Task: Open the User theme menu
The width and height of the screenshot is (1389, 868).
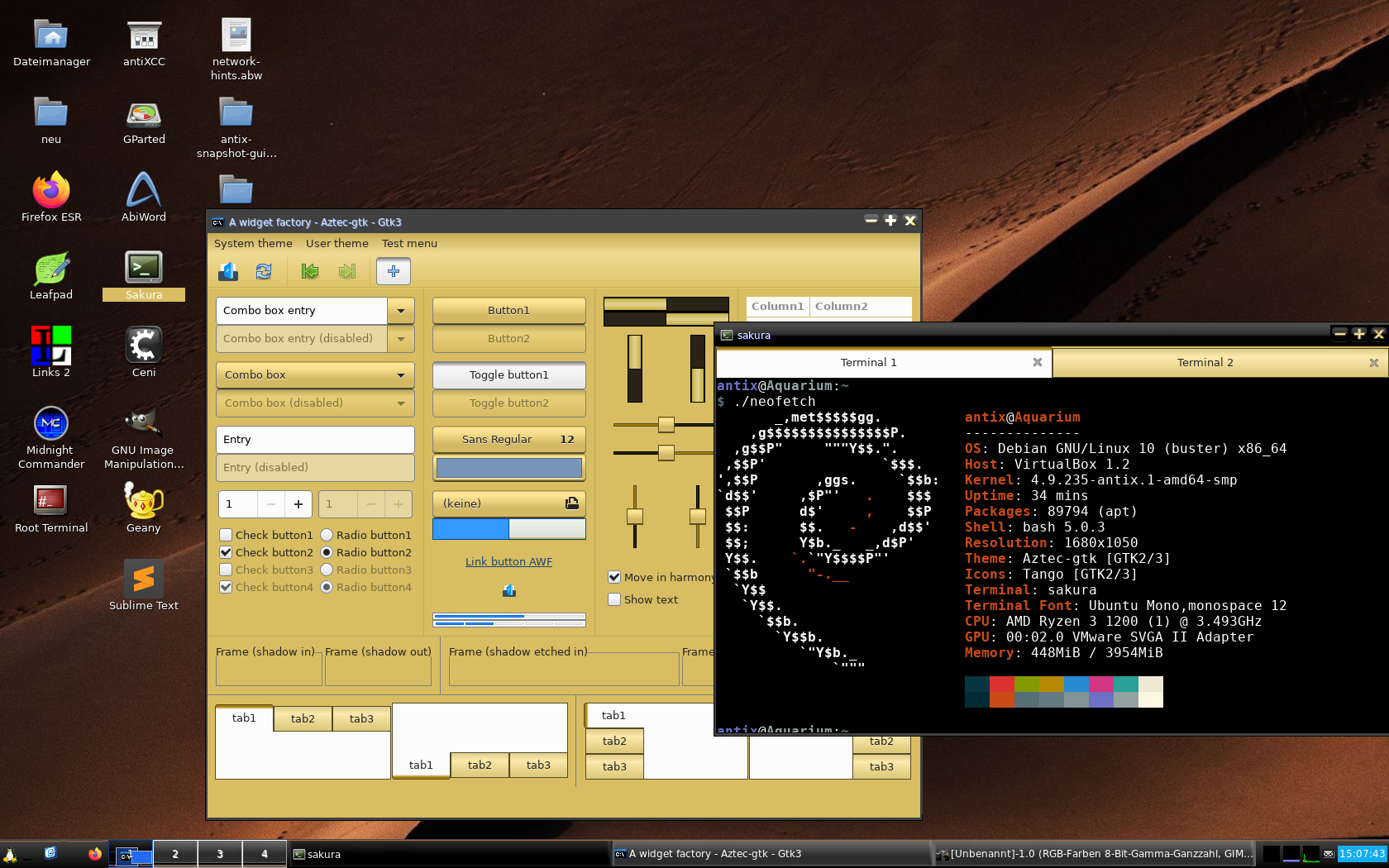Action: tap(337, 243)
